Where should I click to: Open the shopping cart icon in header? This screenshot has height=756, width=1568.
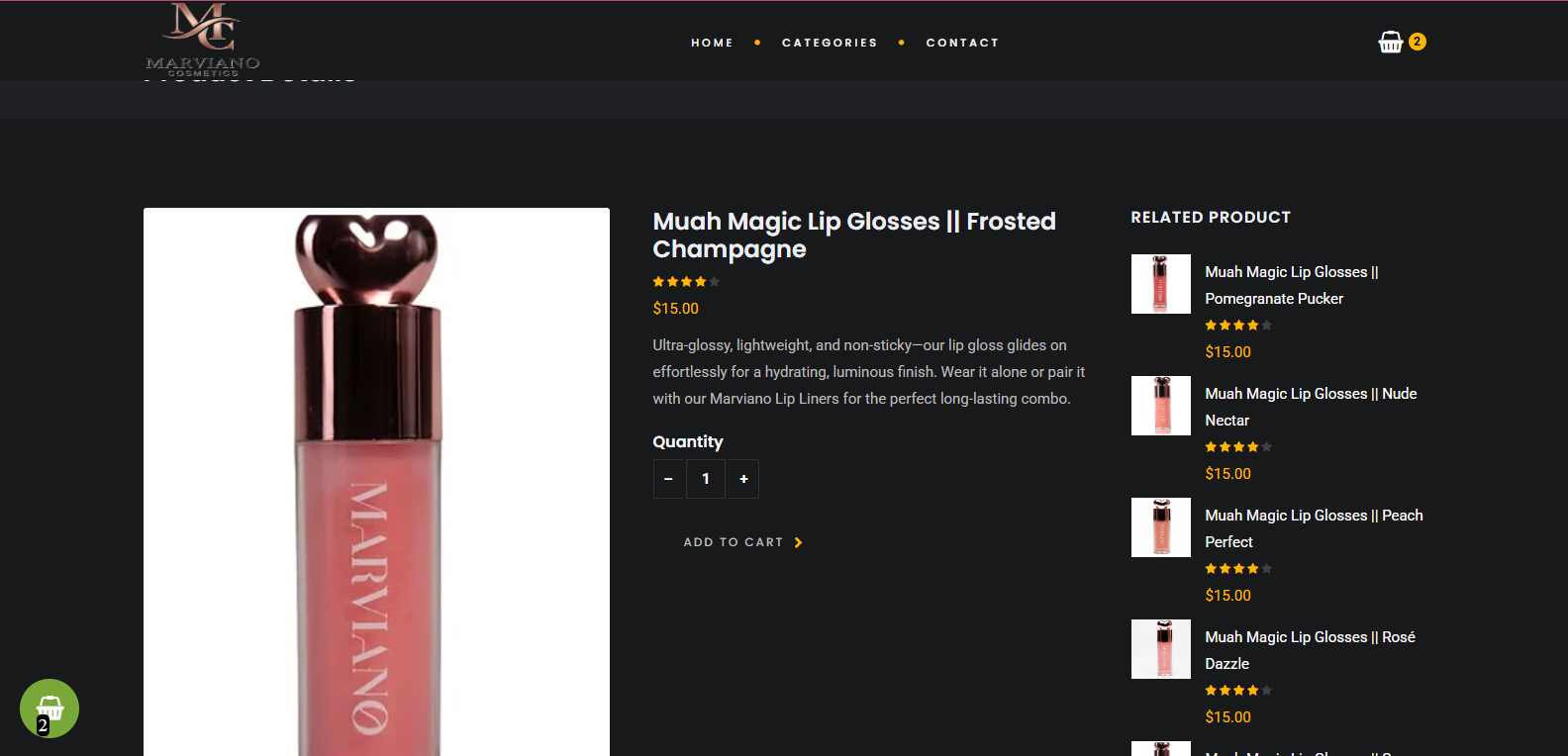click(x=1391, y=42)
